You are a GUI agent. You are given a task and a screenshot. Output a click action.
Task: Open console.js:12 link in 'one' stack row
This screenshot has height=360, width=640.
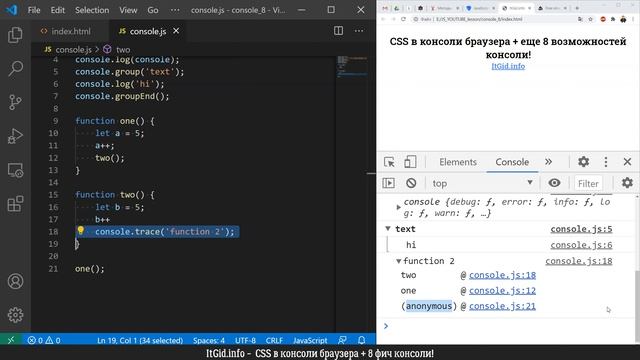pyautogui.click(x=502, y=291)
